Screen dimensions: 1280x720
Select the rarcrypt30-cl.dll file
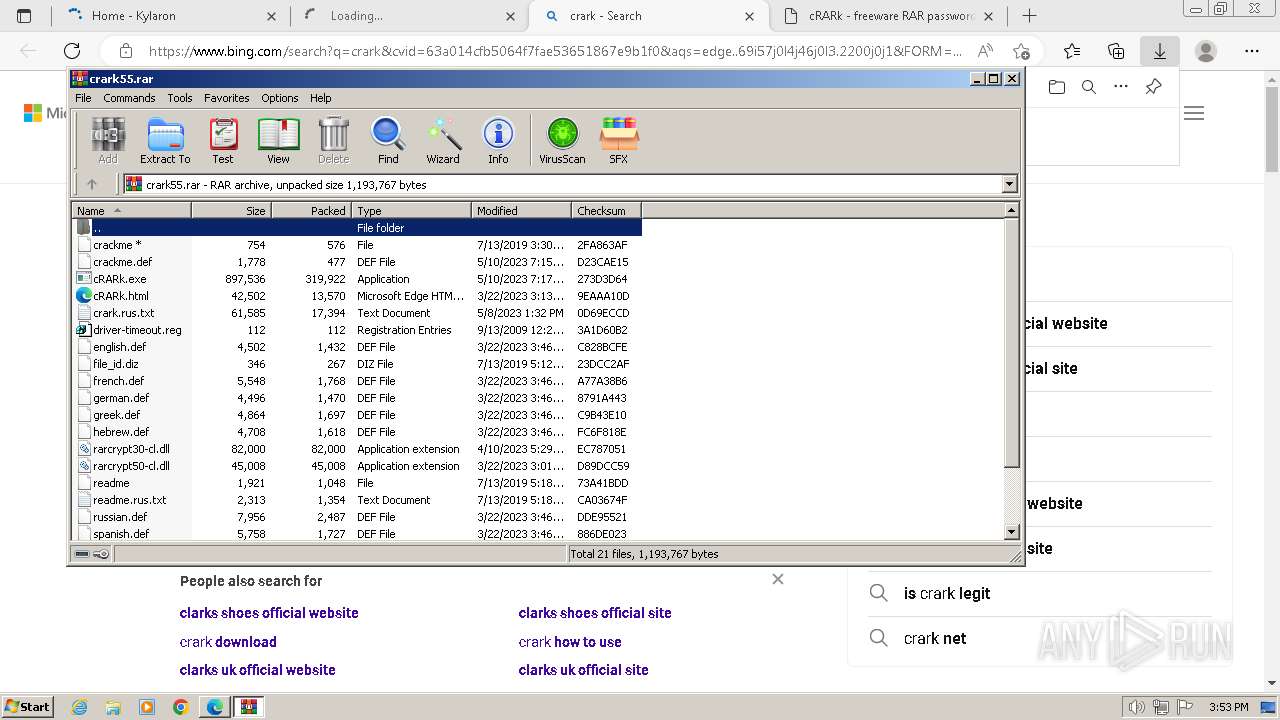(x=357, y=449)
